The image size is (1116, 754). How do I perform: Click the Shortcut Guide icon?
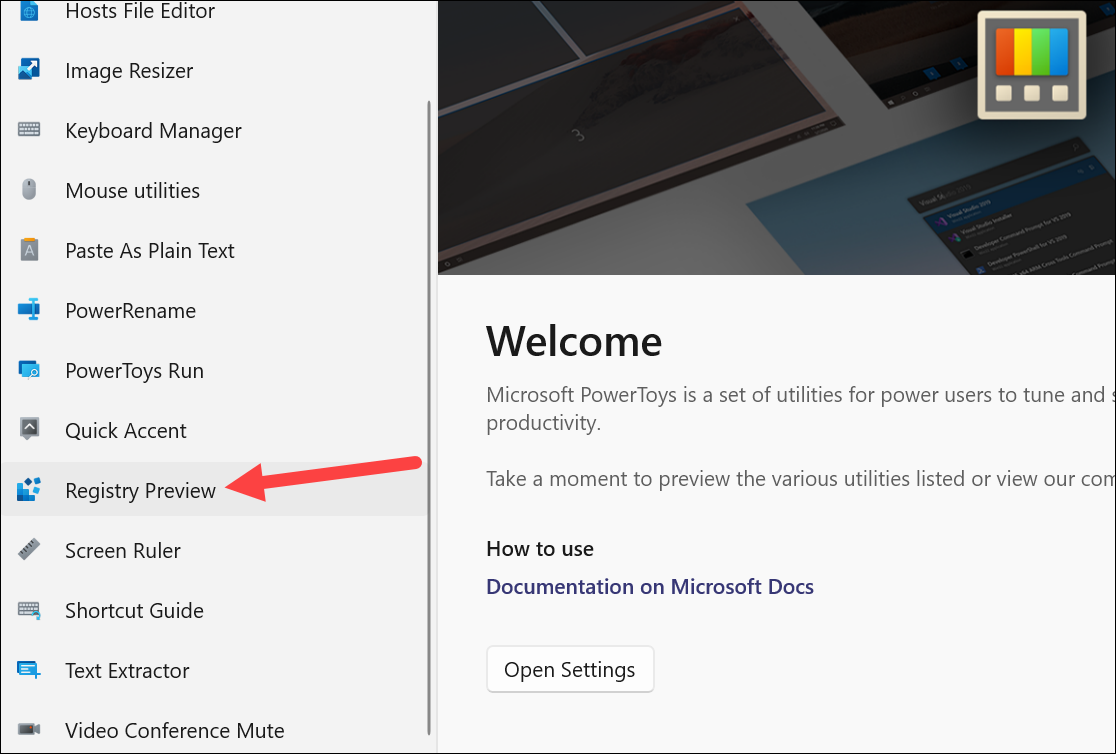coord(29,609)
